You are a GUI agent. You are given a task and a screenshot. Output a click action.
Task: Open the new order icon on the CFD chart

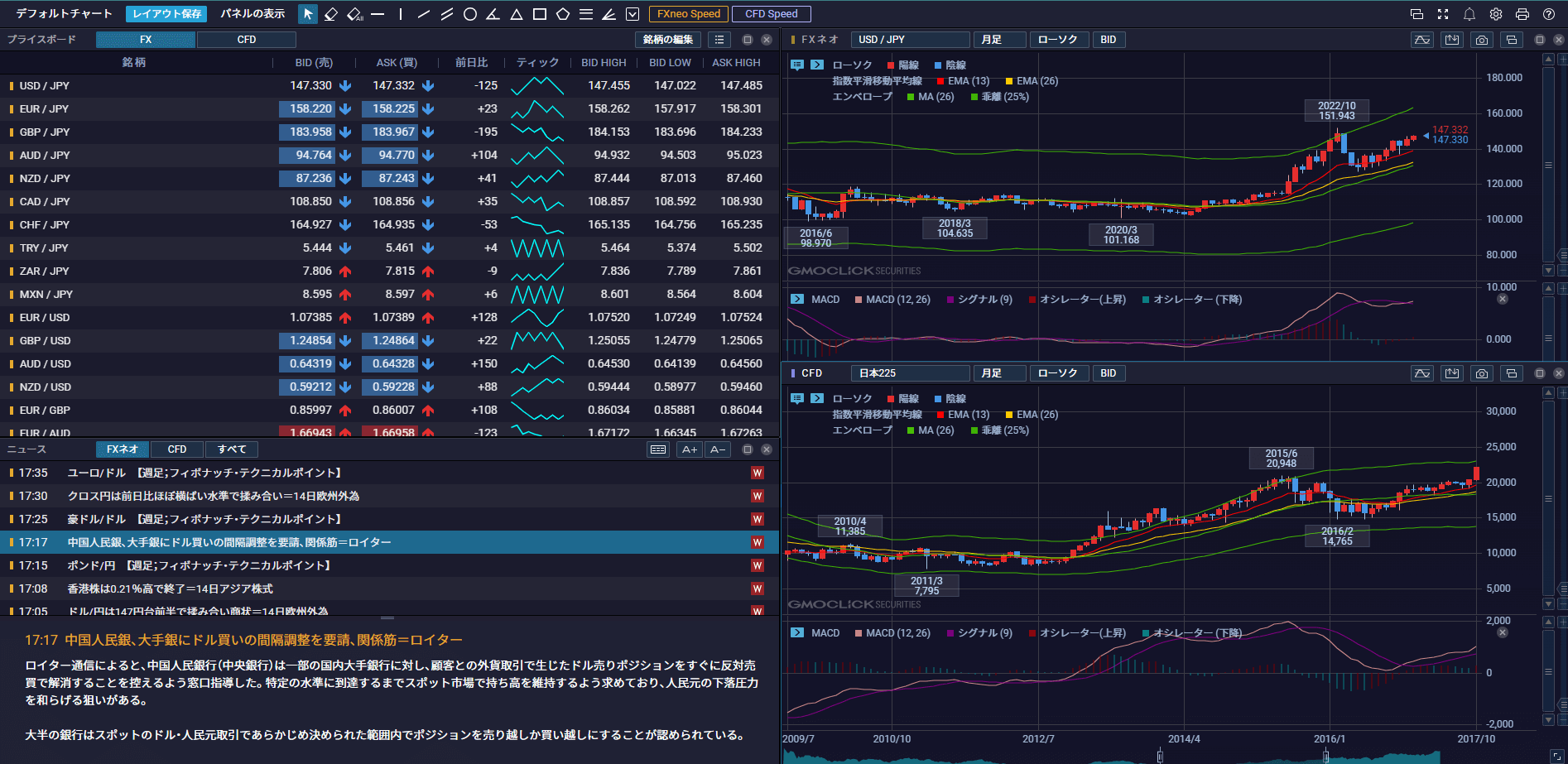1451,372
